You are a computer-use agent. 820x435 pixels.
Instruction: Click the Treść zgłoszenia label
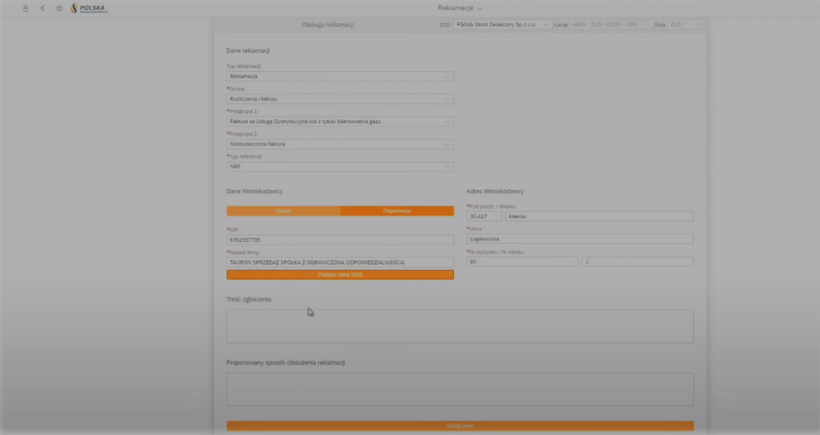click(x=248, y=300)
